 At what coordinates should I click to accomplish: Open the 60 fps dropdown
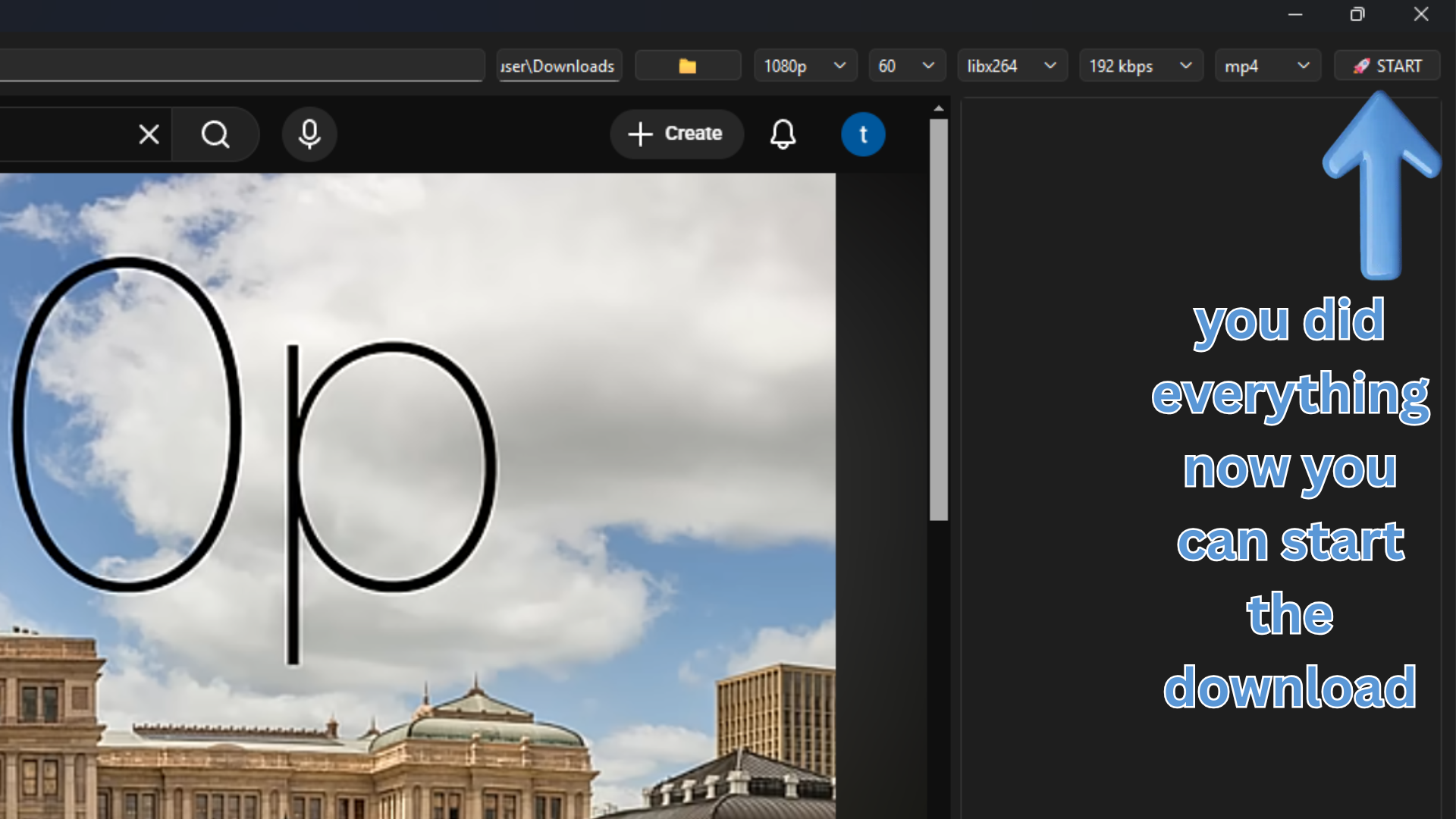906,66
